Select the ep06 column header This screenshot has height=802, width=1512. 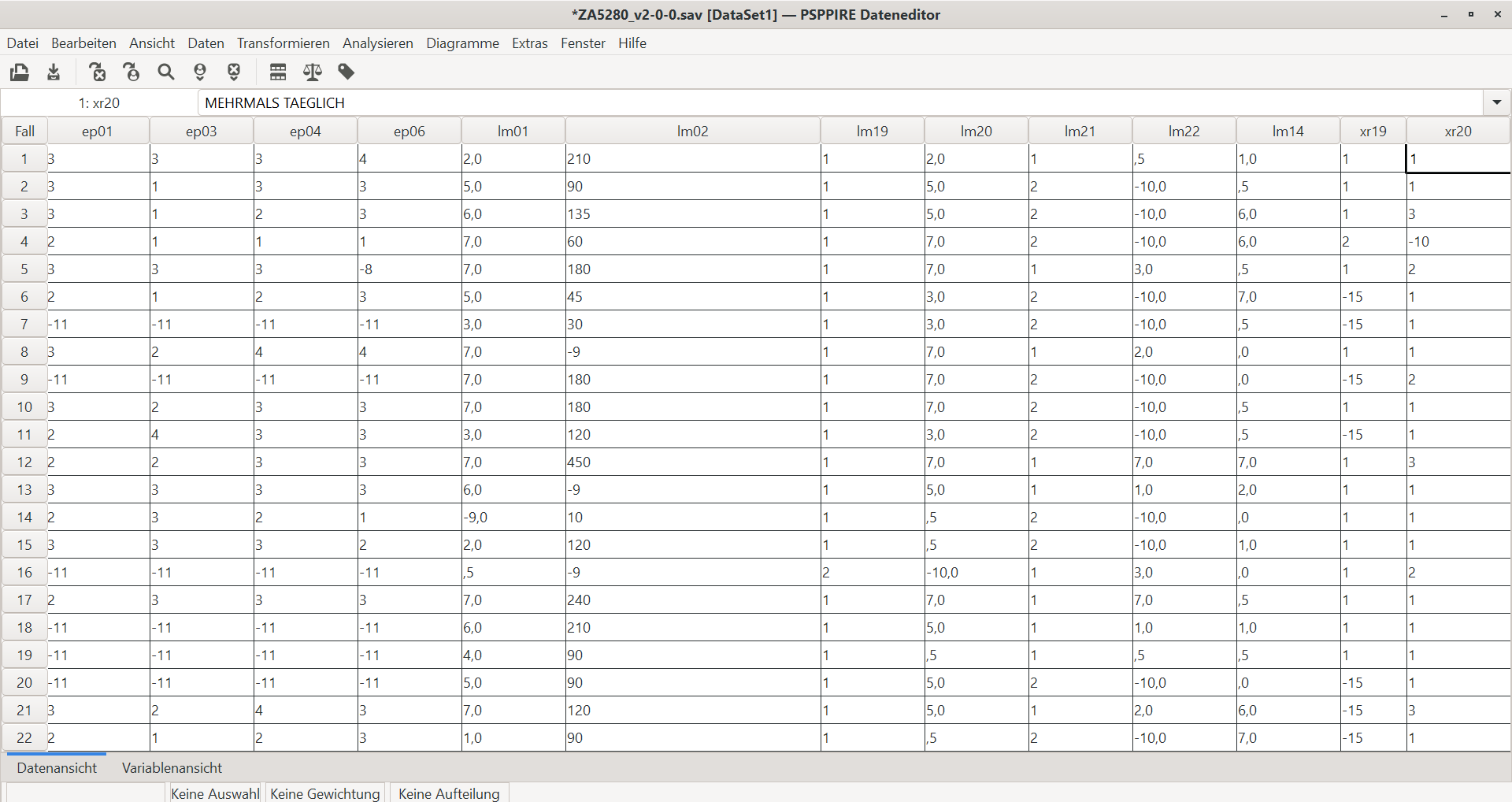(x=409, y=132)
